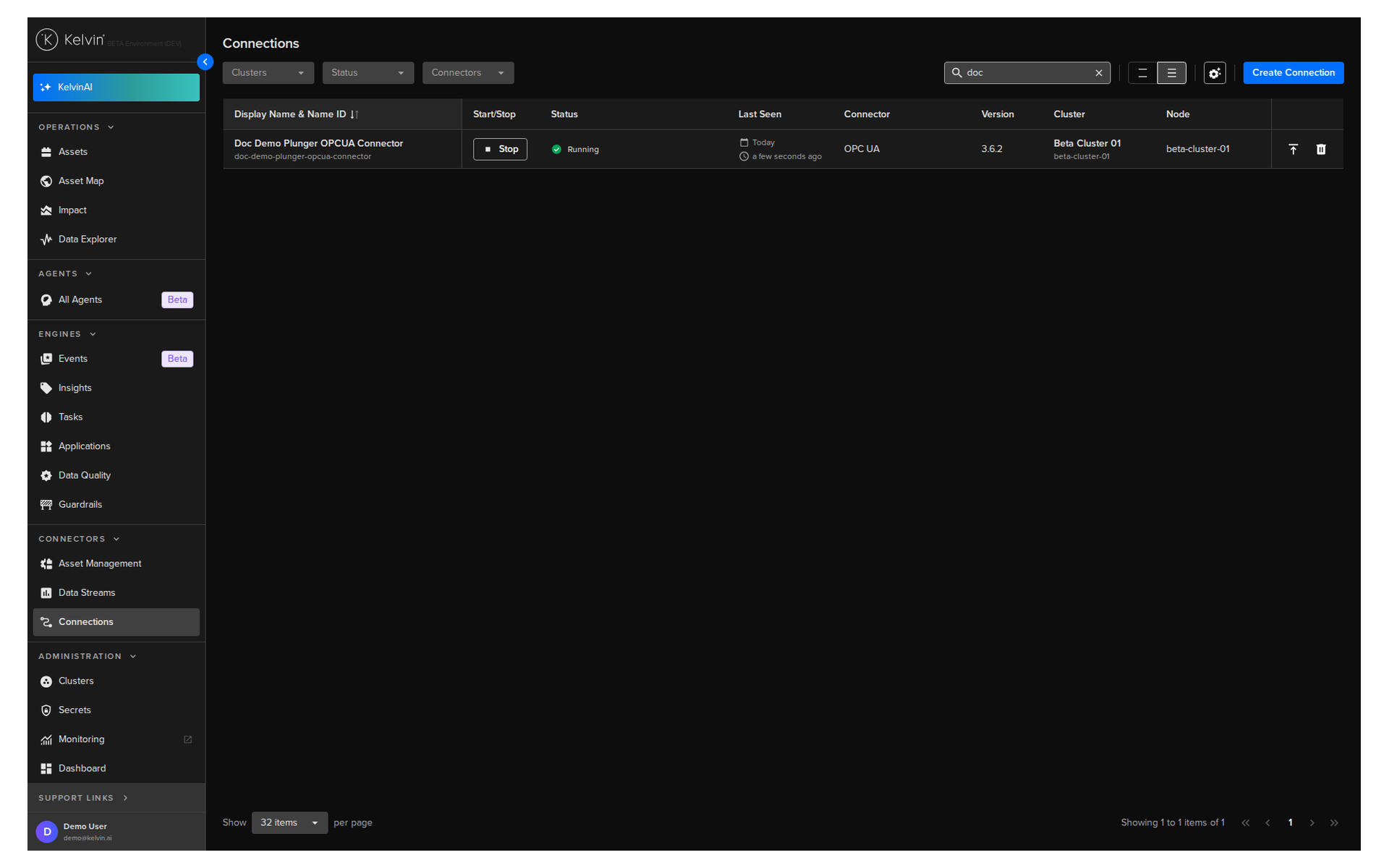Go to the next page
The image size is (1389, 868).
(1312, 823)
